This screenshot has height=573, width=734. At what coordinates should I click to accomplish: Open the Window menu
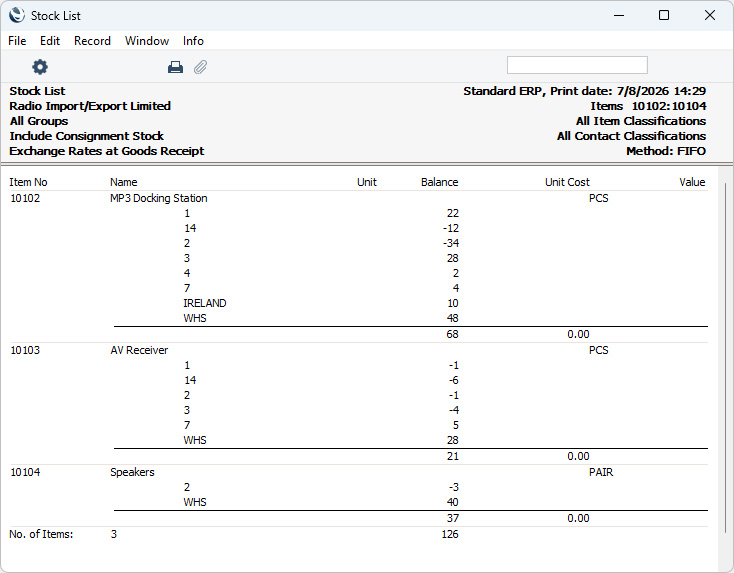click(147, 41)
